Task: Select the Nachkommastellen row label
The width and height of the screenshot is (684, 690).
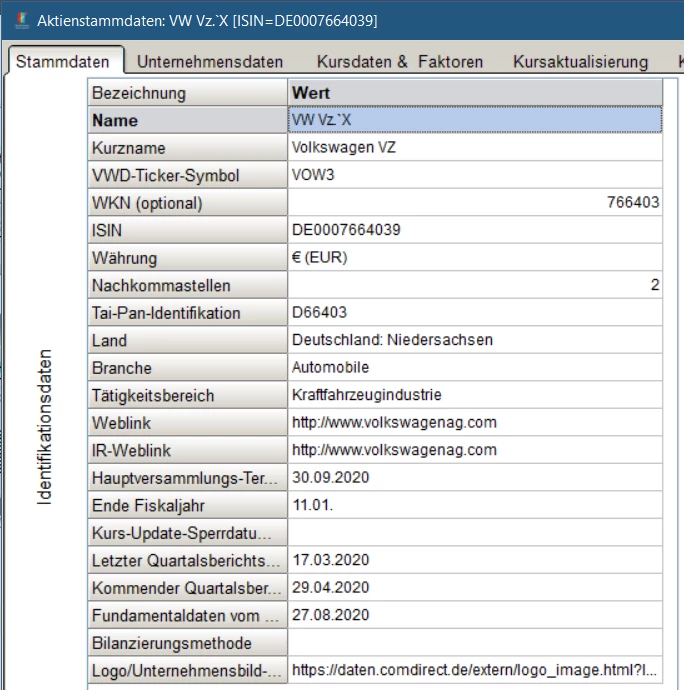Action: (188, 285)
